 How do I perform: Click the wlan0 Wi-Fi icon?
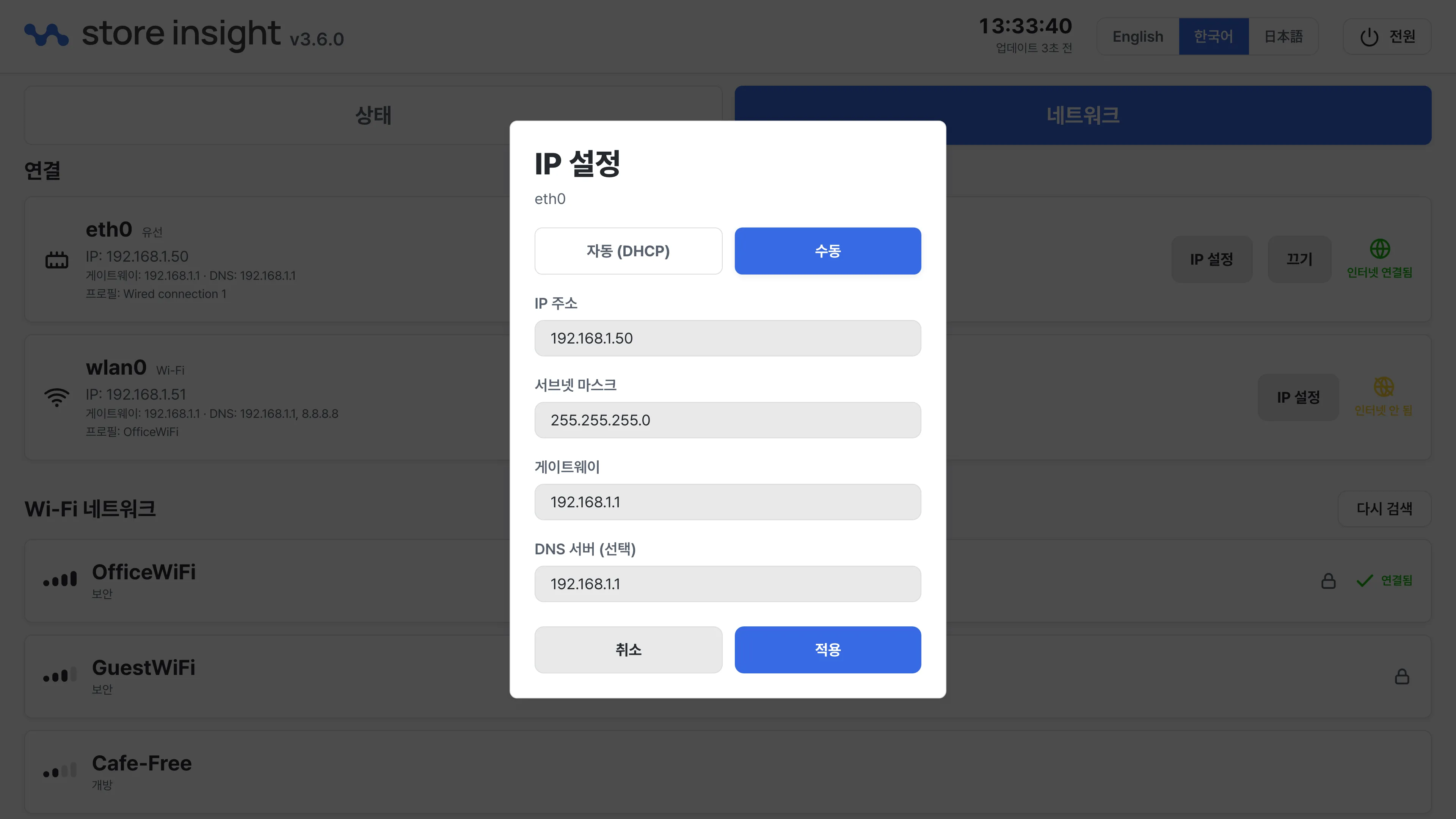click(x=56, y=397)
